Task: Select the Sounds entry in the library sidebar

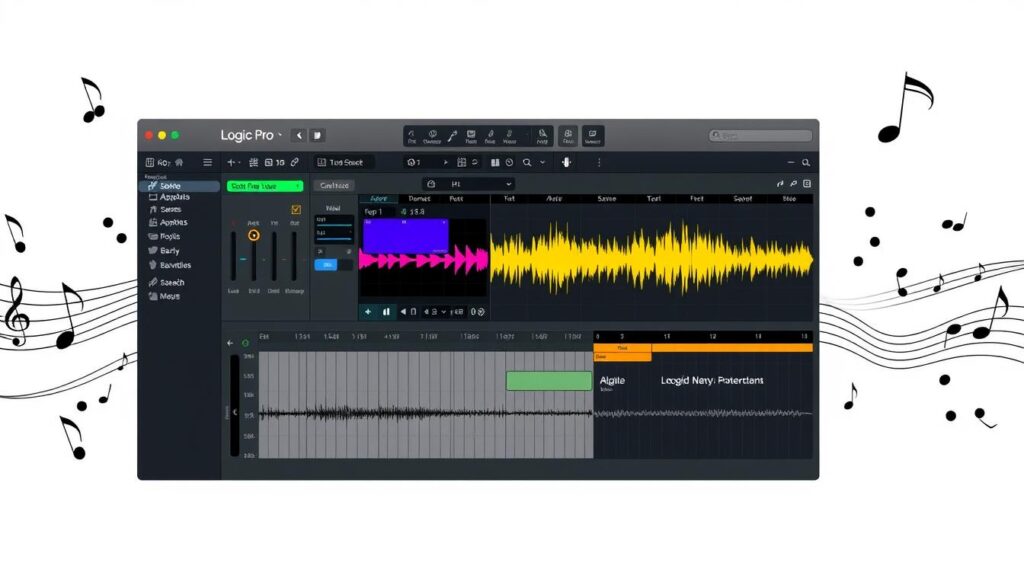Action: click(170, 186)
